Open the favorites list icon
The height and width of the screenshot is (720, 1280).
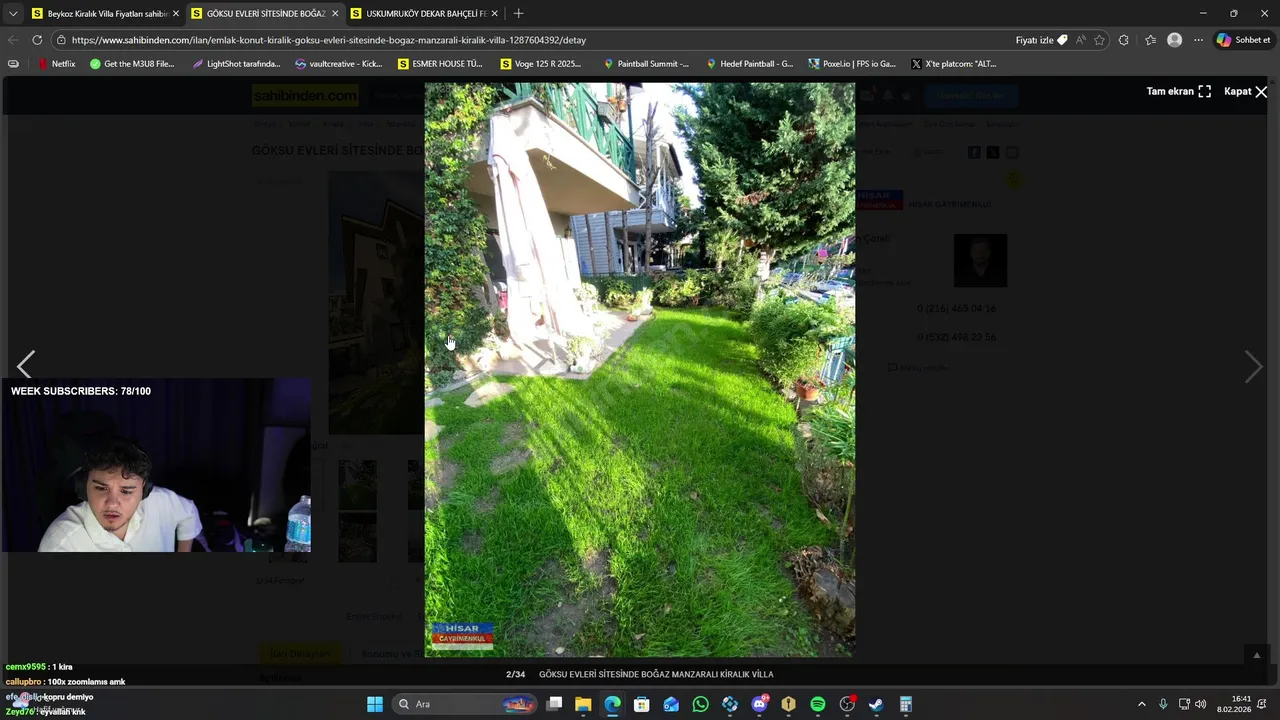(x=1150, y=40)
